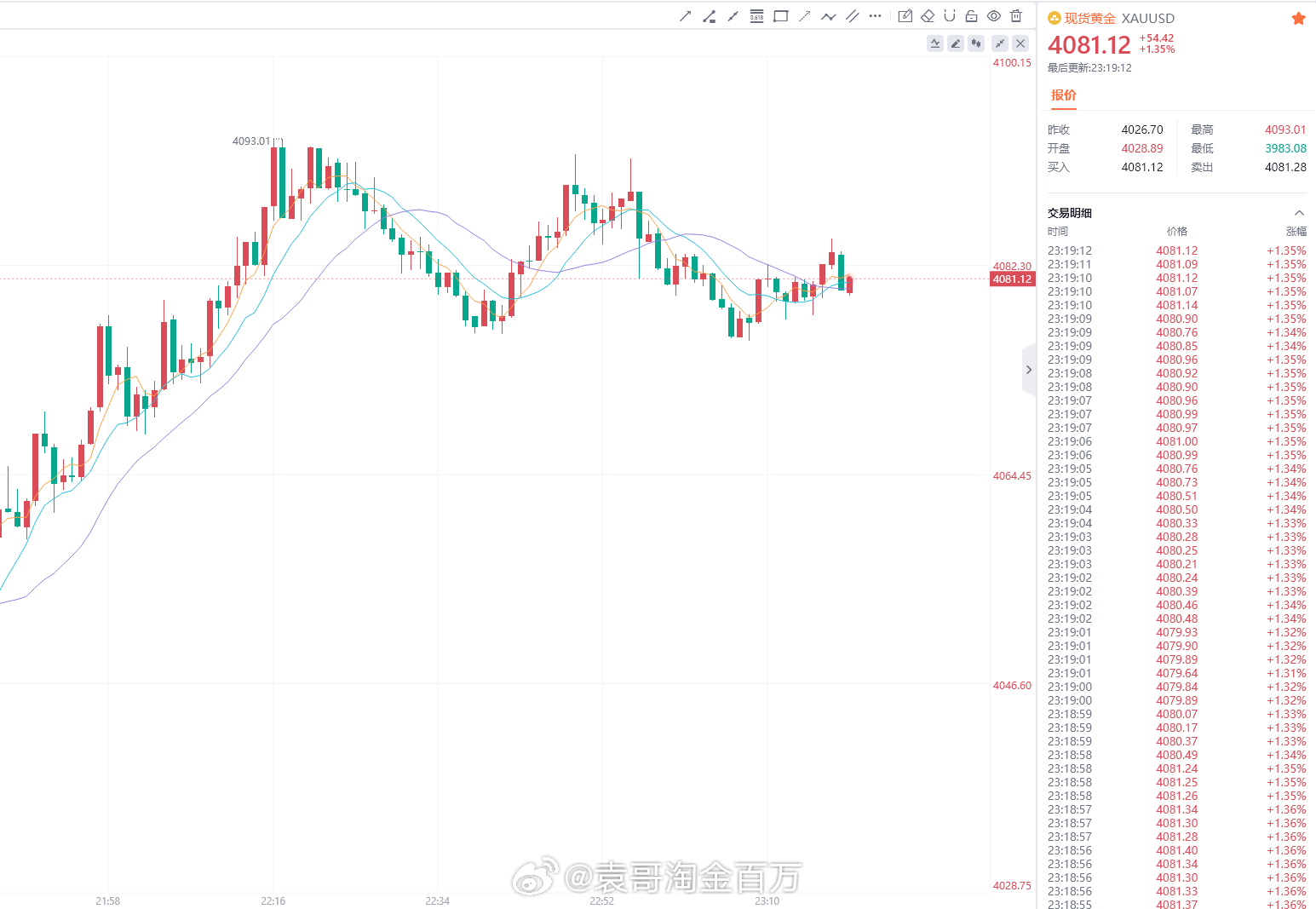
Task: Collapse the side panel with arrow handle
Action: coord(1029,370)
